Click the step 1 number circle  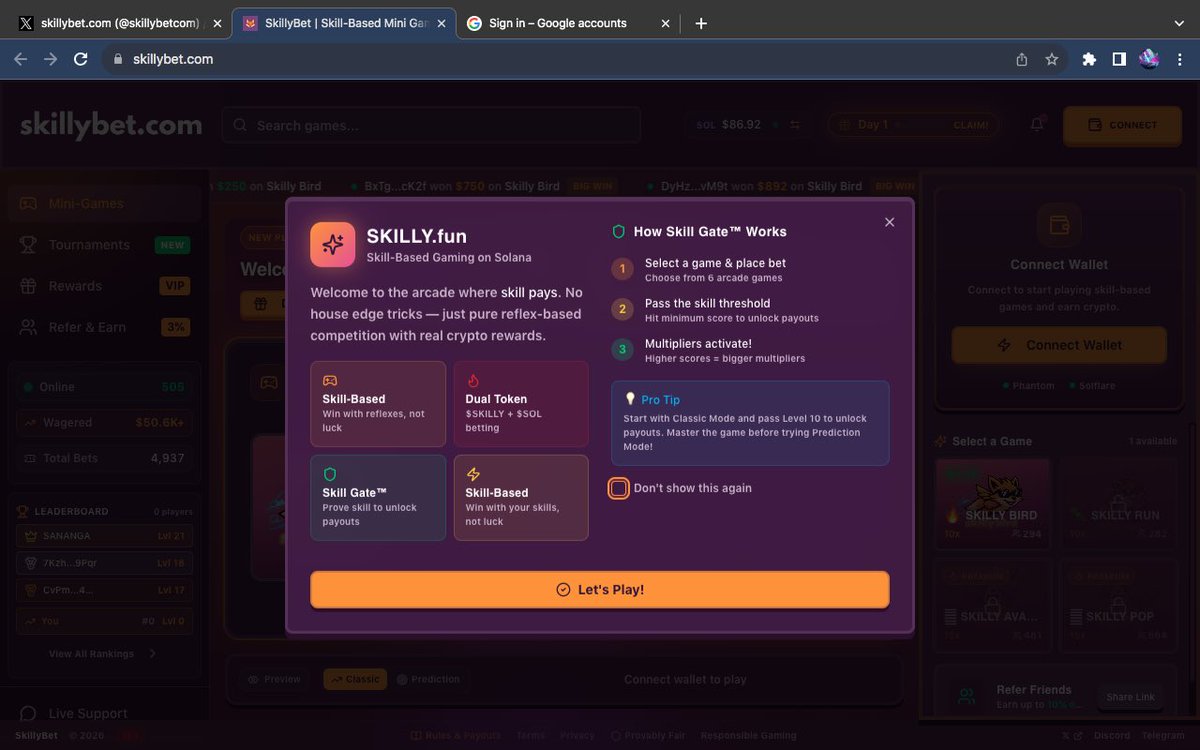(622, 269)
